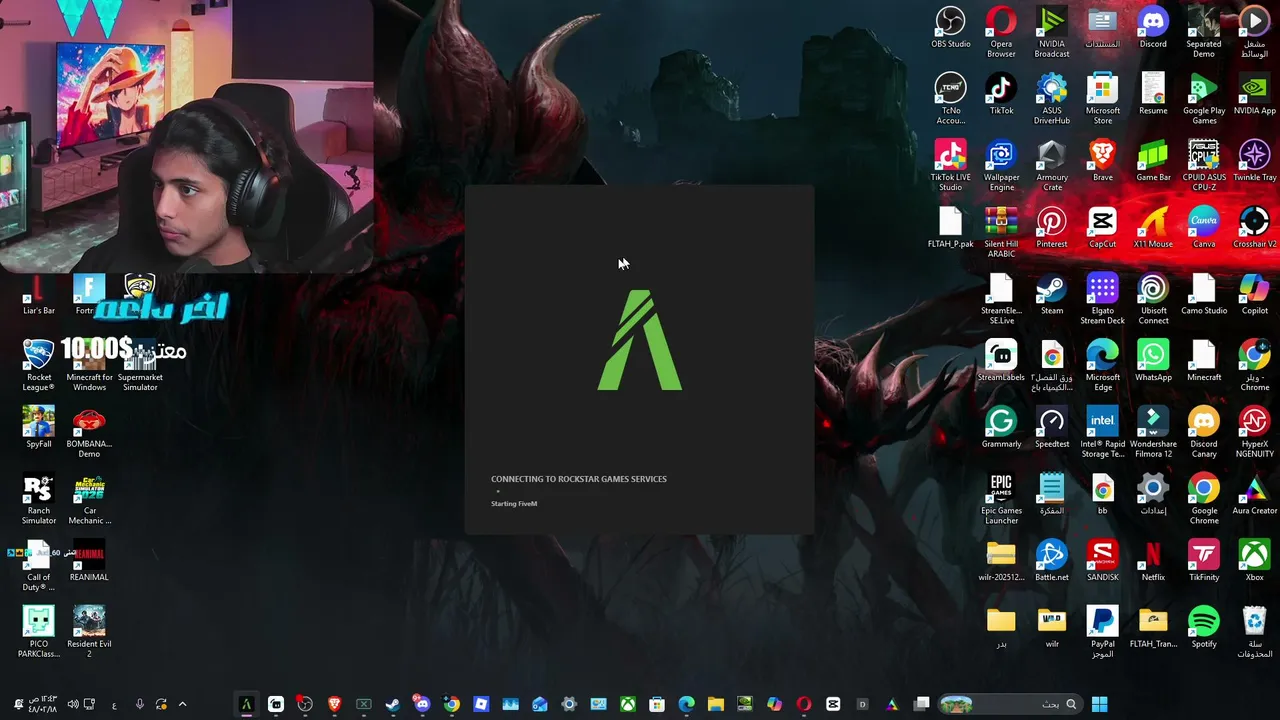Select the Grammarly desktop icon
This screenshot has height=720, width=1280.
click(x=1001, y=429)
